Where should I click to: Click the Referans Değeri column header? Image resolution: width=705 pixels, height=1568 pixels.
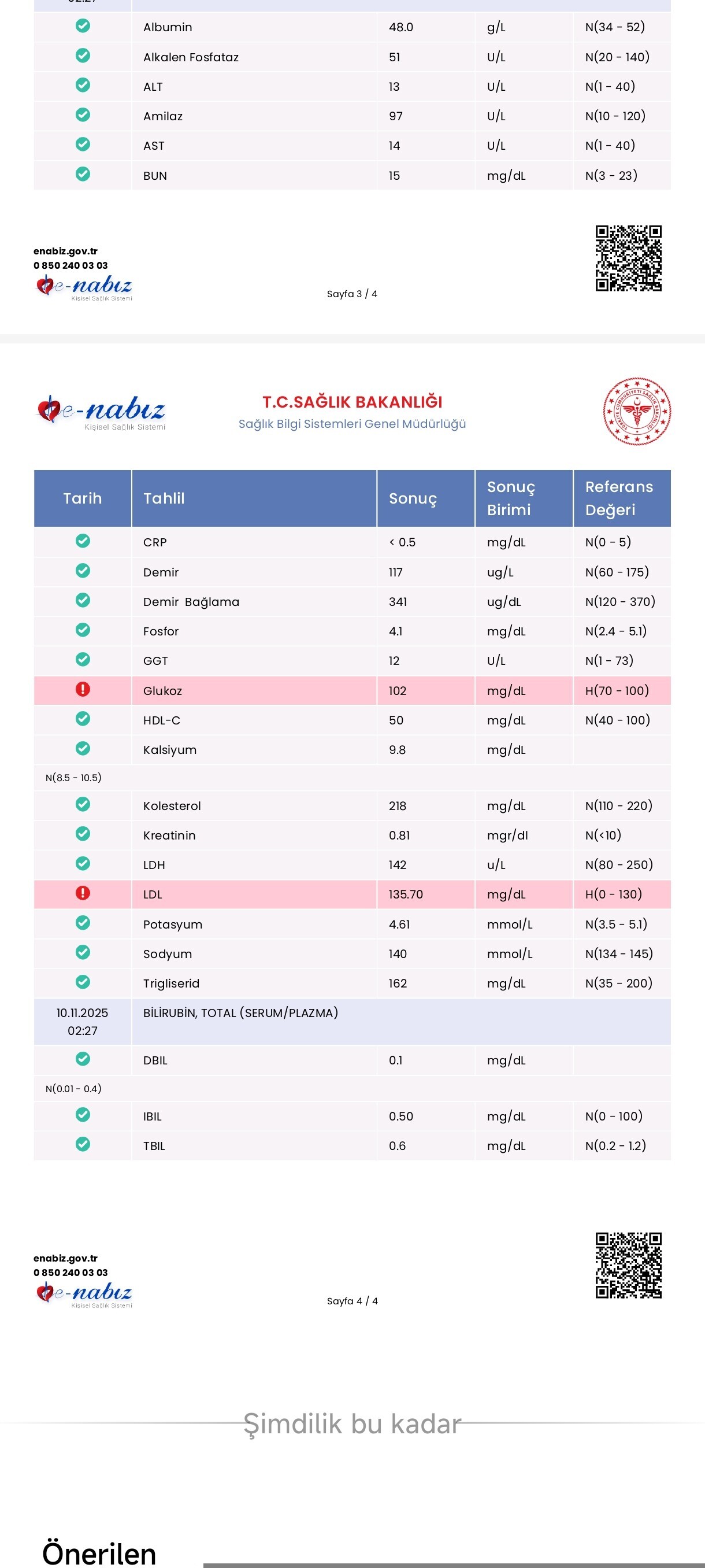tap(619, 498)
